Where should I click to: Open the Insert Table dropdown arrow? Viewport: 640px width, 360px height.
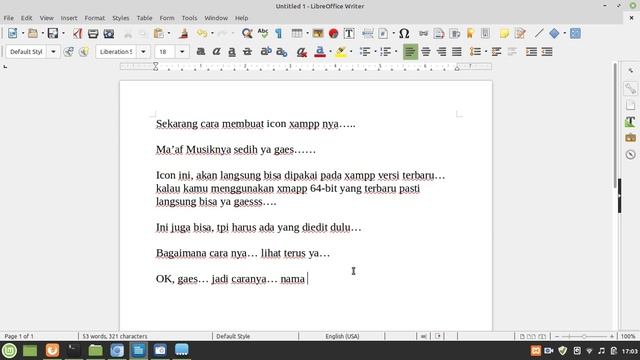point(307,33)
